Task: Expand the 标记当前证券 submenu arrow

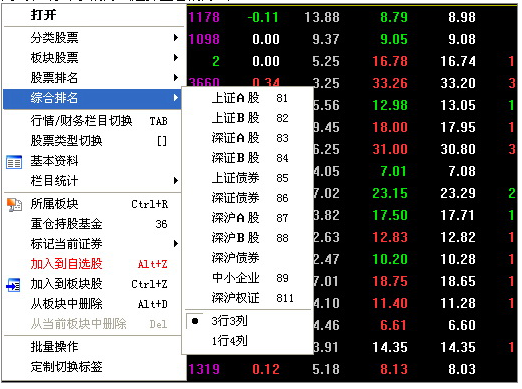Action: (176, 244)
